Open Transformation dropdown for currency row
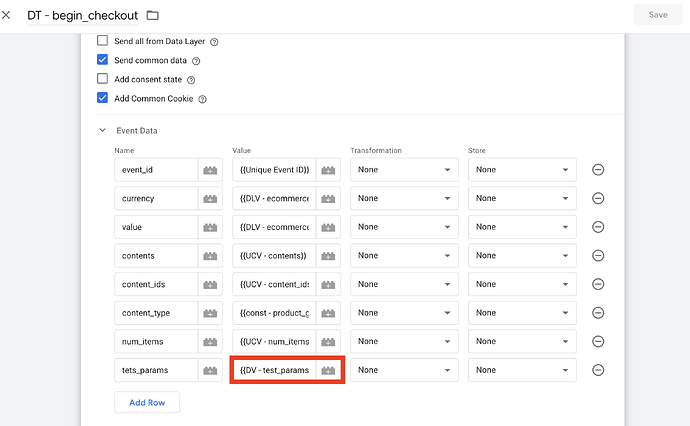Image resolution: width=690 pixels, height=426 pixels. point(404,198)
